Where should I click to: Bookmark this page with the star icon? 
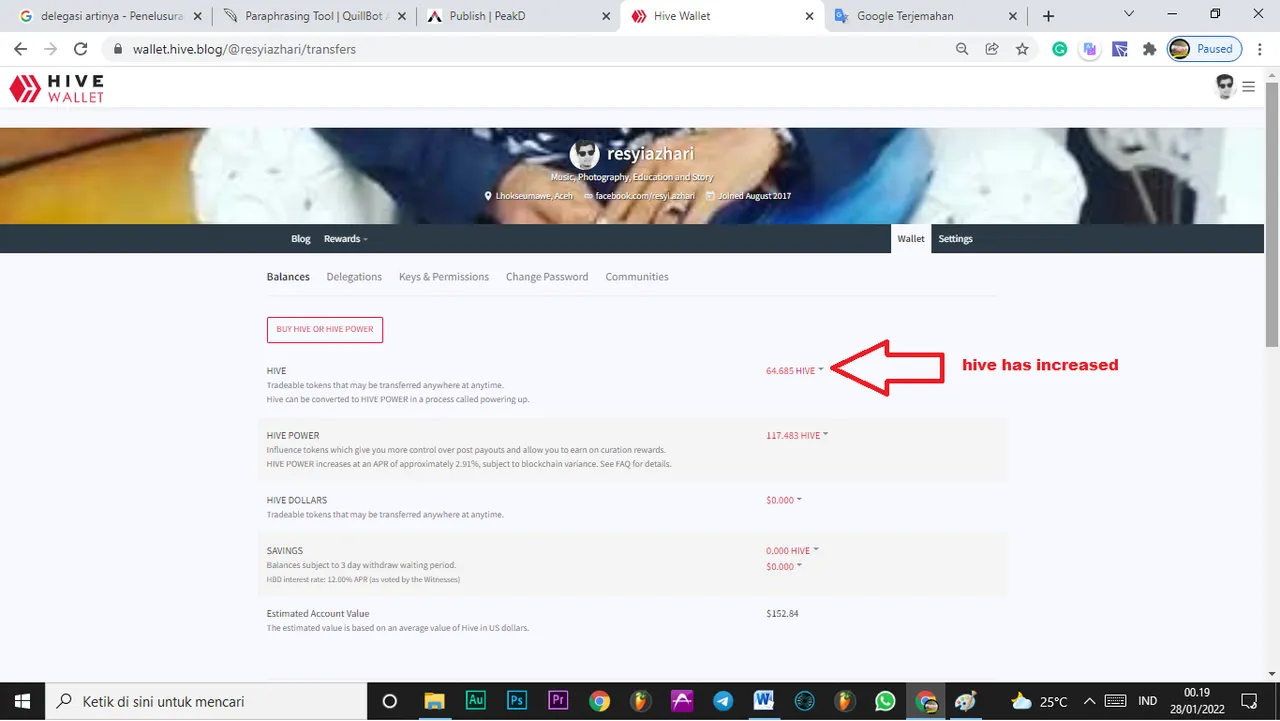(x=1022, y=49)
